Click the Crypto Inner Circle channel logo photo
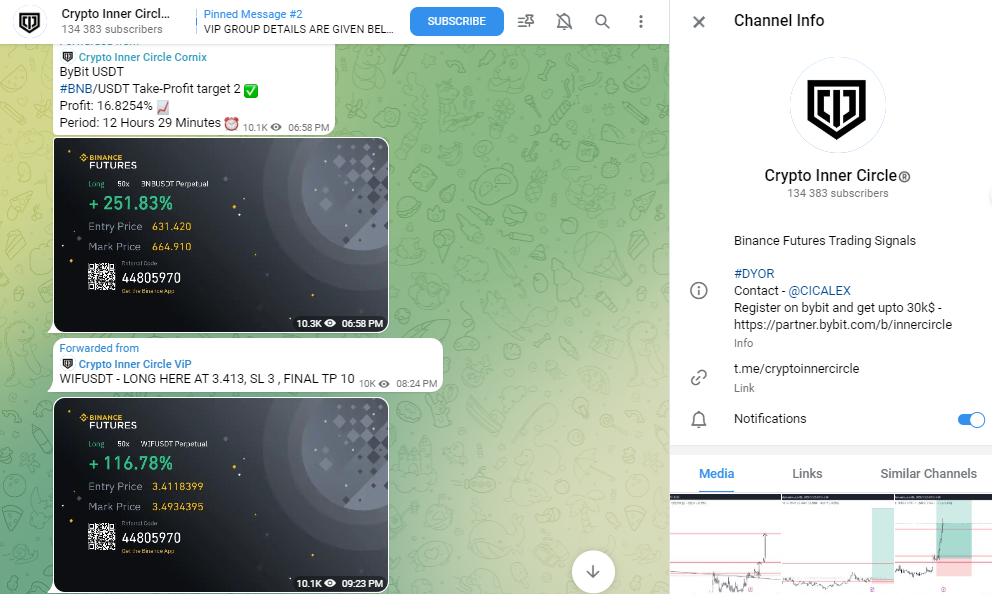This screenshot has height=594, width=992. pos(837,104)
